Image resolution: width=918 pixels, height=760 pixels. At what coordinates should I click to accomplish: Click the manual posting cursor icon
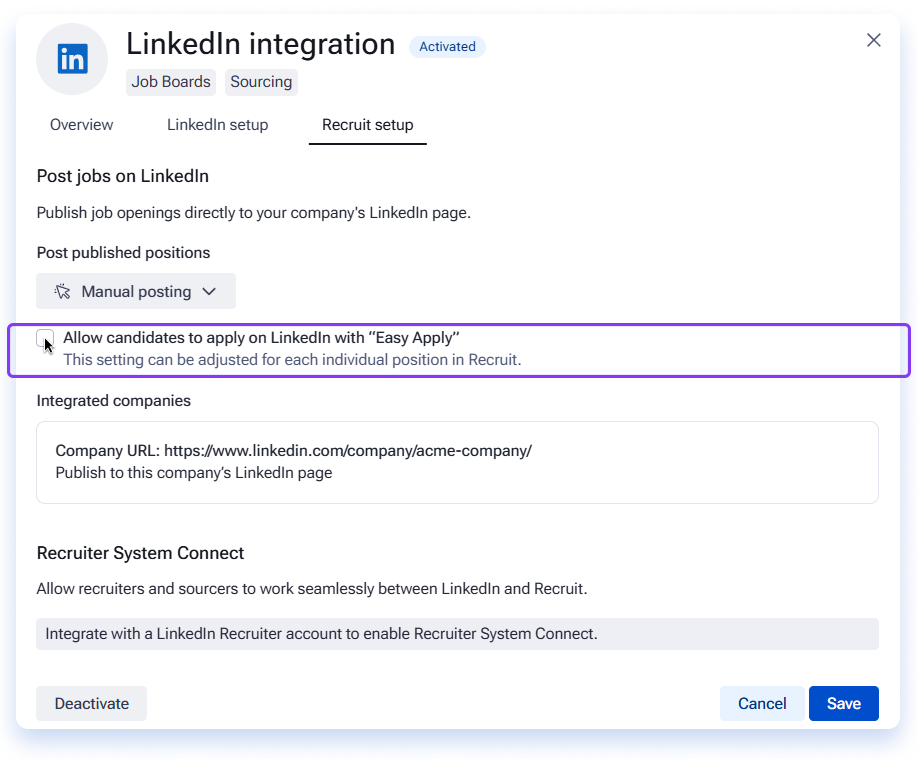[63, 291]
